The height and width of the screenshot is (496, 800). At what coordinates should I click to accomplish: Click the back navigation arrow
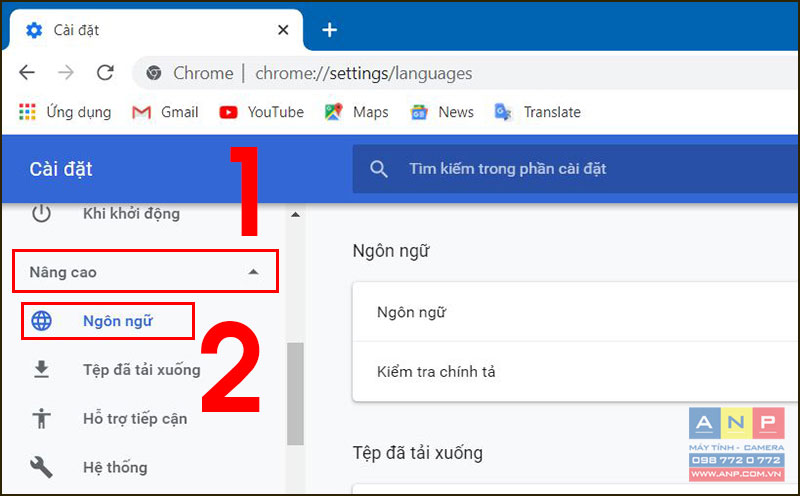point(27,73)
